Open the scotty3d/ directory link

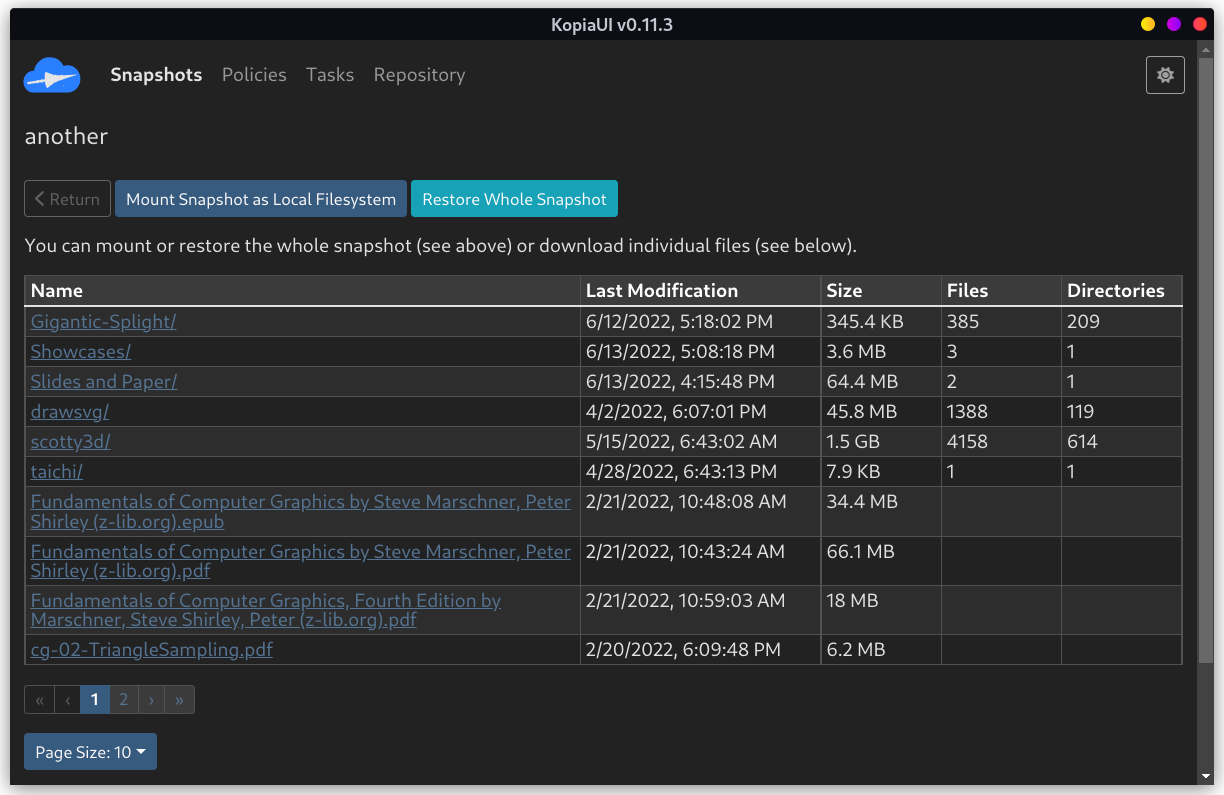pos(70,441)
